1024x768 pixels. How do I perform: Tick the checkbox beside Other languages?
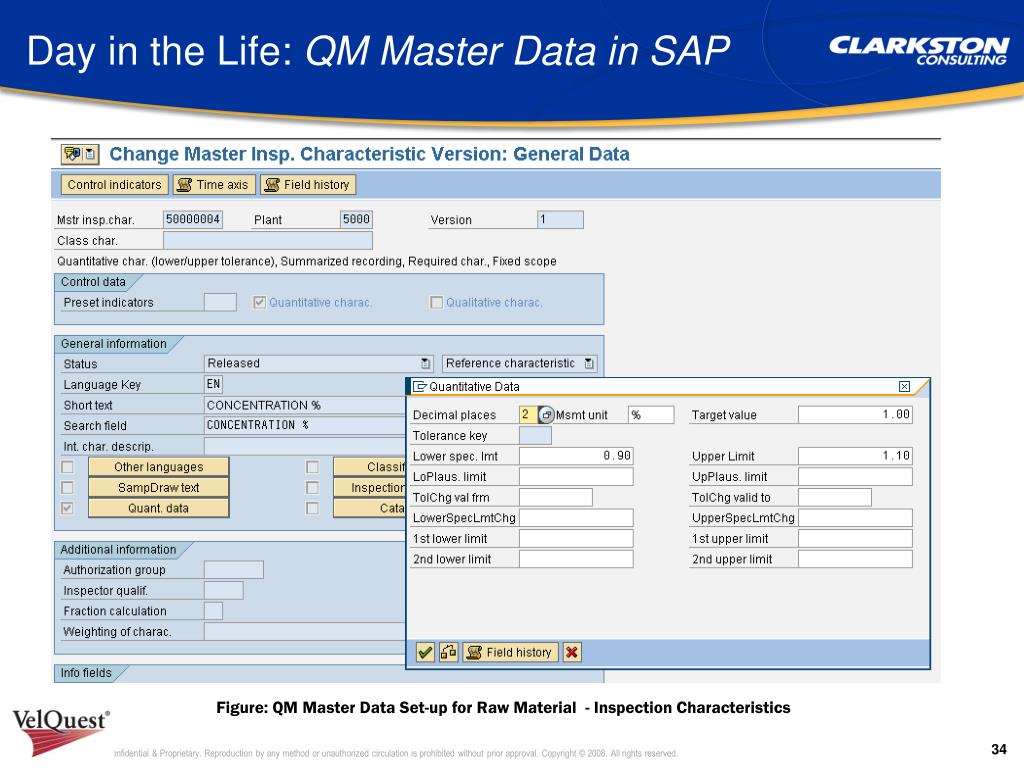(x=67, y=467)
